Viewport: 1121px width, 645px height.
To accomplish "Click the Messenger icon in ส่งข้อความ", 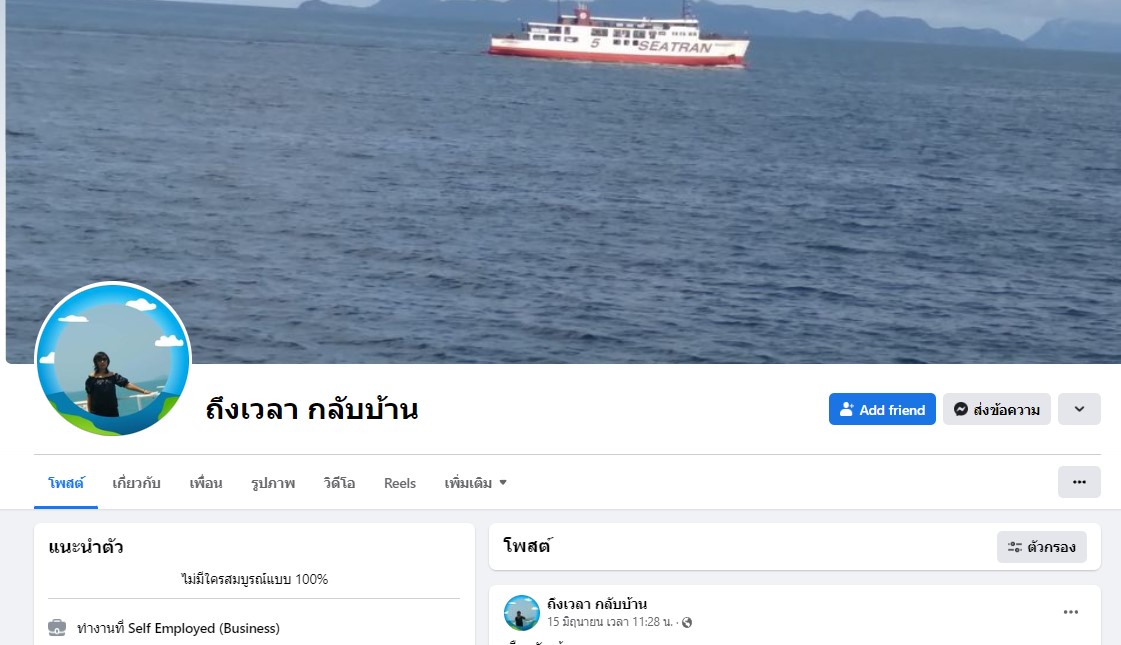I will coord(961,409).
